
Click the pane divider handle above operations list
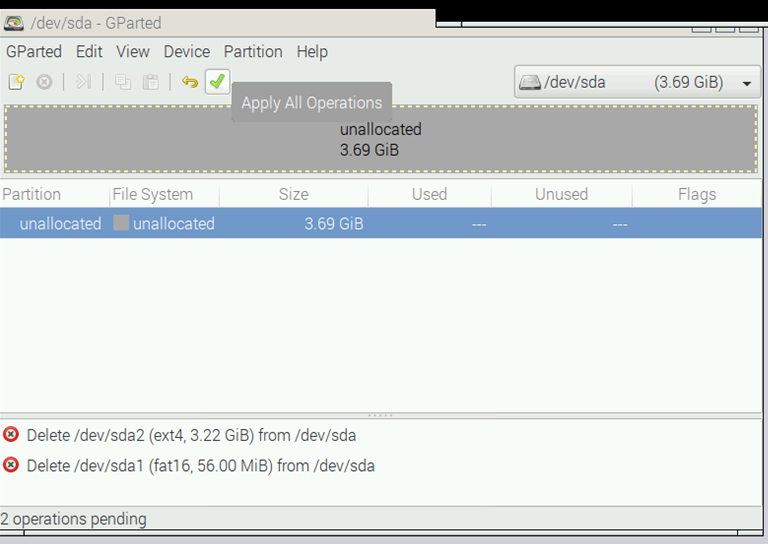[x=381, y=415]
